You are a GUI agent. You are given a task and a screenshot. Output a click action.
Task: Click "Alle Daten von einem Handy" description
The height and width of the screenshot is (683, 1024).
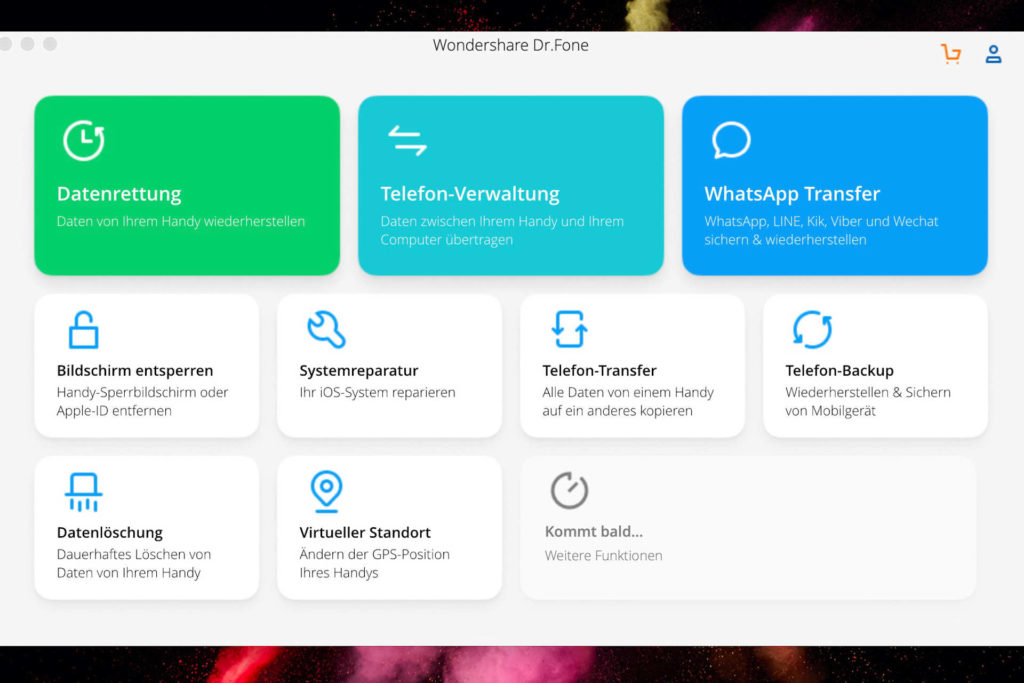click(x=628, y=402)
